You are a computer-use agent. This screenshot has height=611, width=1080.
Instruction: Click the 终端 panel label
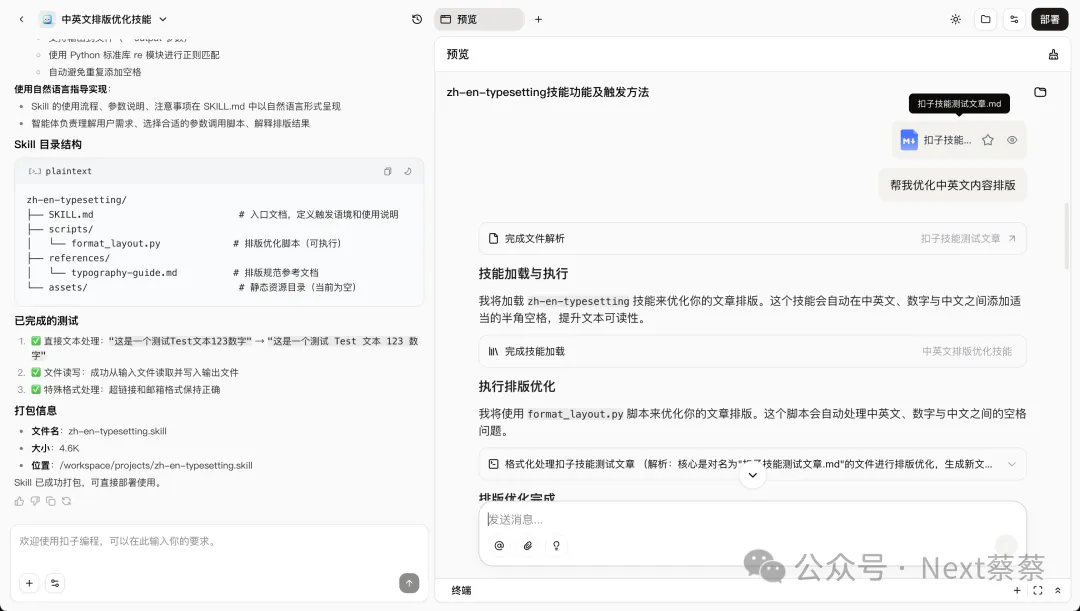click(460, 590)
